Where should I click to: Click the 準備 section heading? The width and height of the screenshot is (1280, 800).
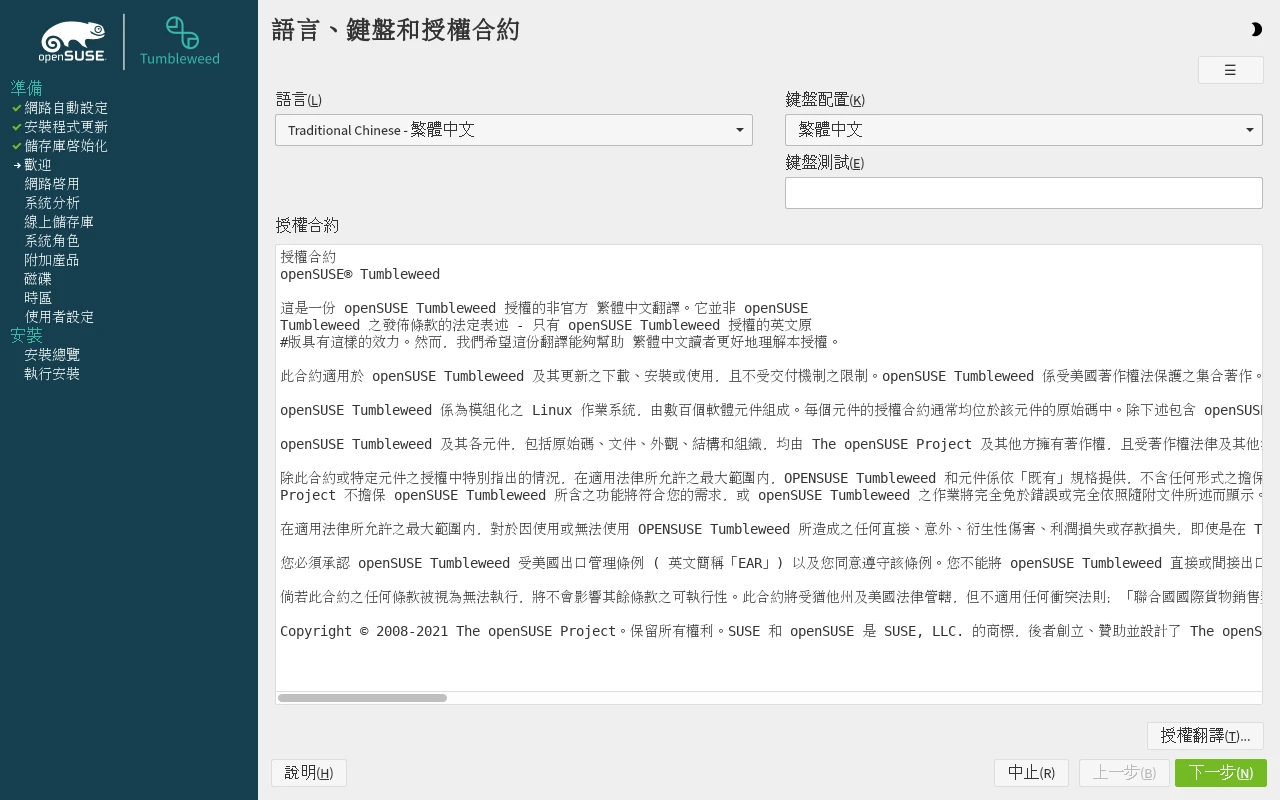(x=27, y=88)
